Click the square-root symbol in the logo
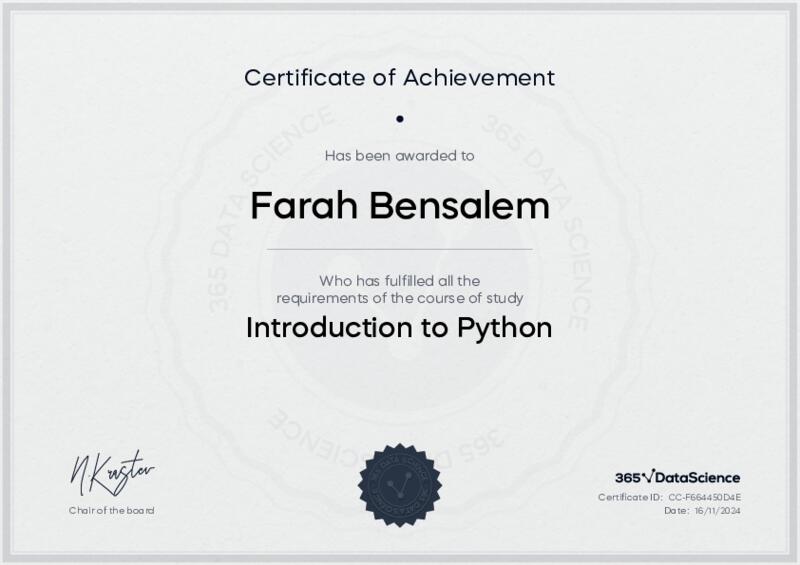Screen dimensions: 800x565 [x=648, y=476]
